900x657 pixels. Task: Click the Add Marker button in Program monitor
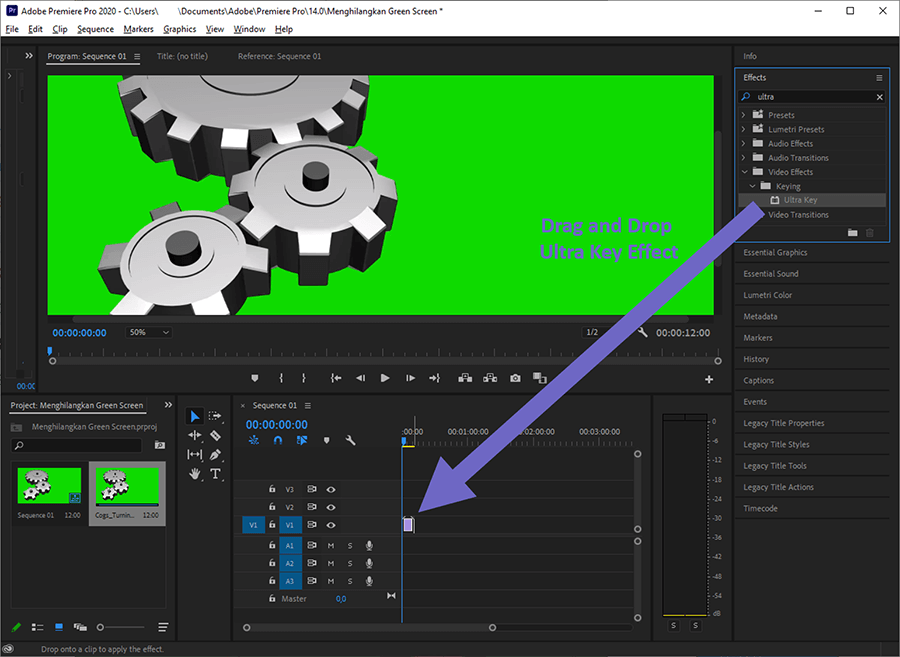tap(255, 378)
